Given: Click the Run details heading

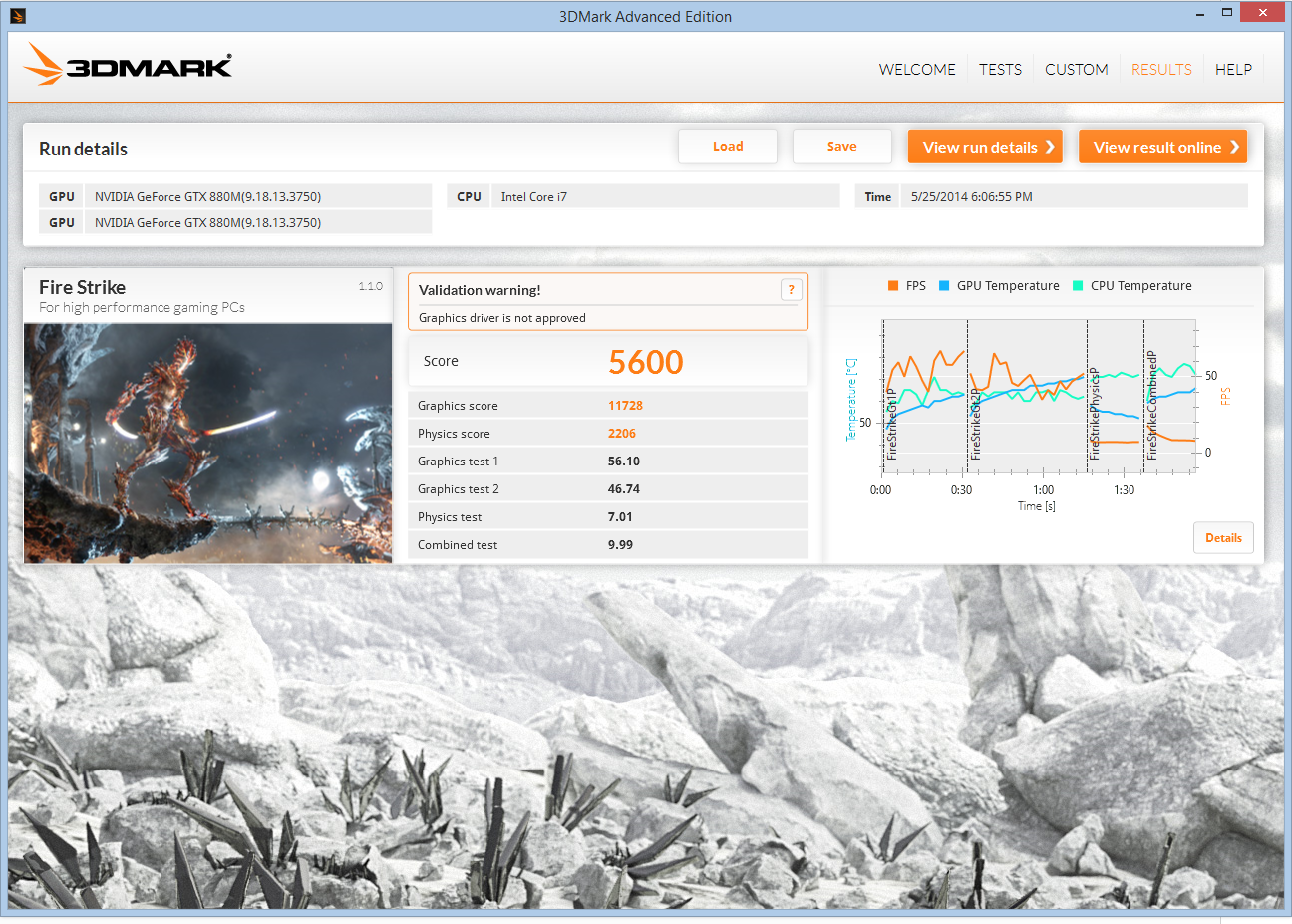Looking at the screenshot, I should point(84,149).
